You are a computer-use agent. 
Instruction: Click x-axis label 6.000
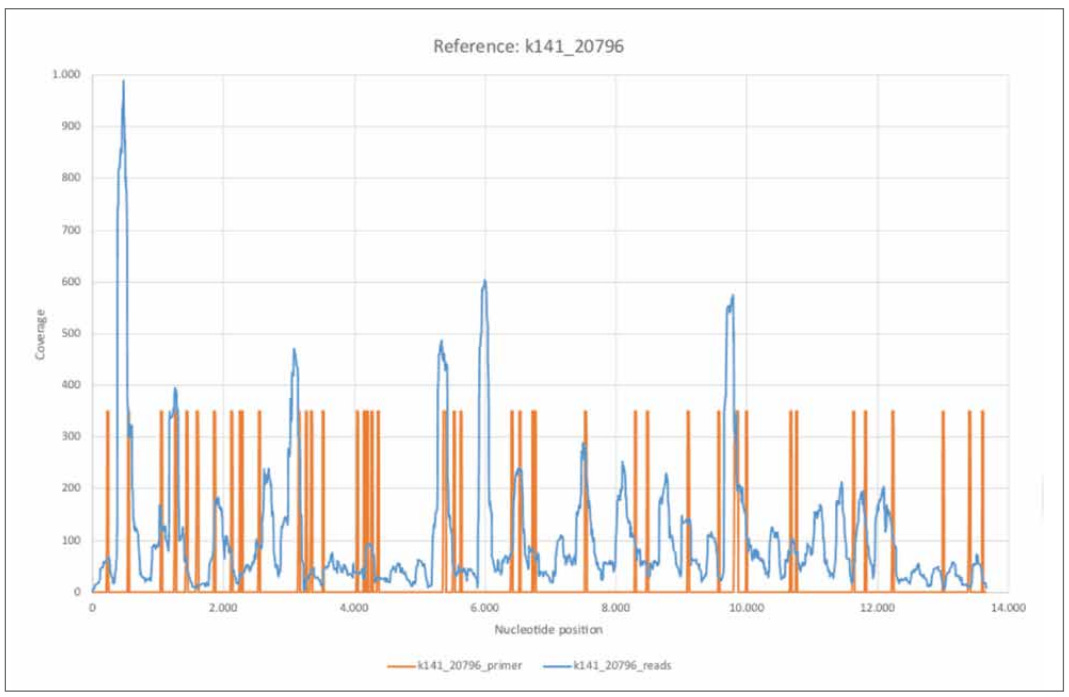(x=485, y=608)
